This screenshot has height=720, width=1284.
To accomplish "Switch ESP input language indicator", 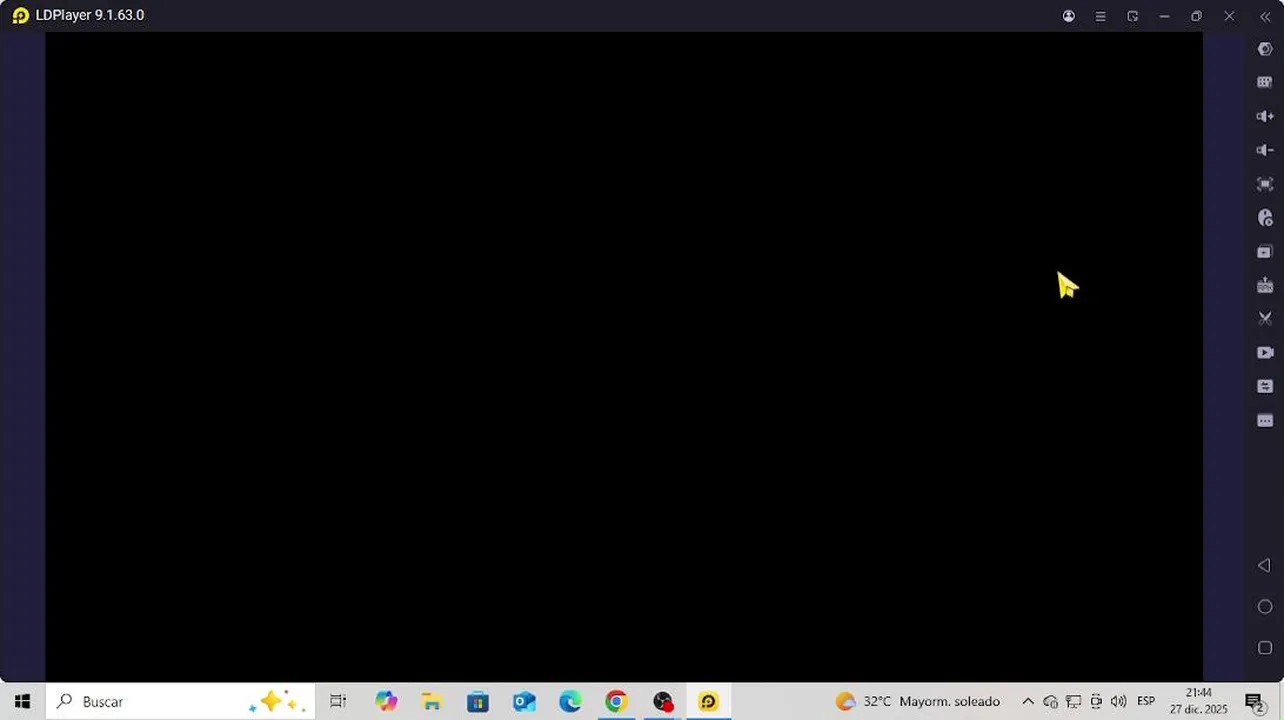I will 1146,701.
